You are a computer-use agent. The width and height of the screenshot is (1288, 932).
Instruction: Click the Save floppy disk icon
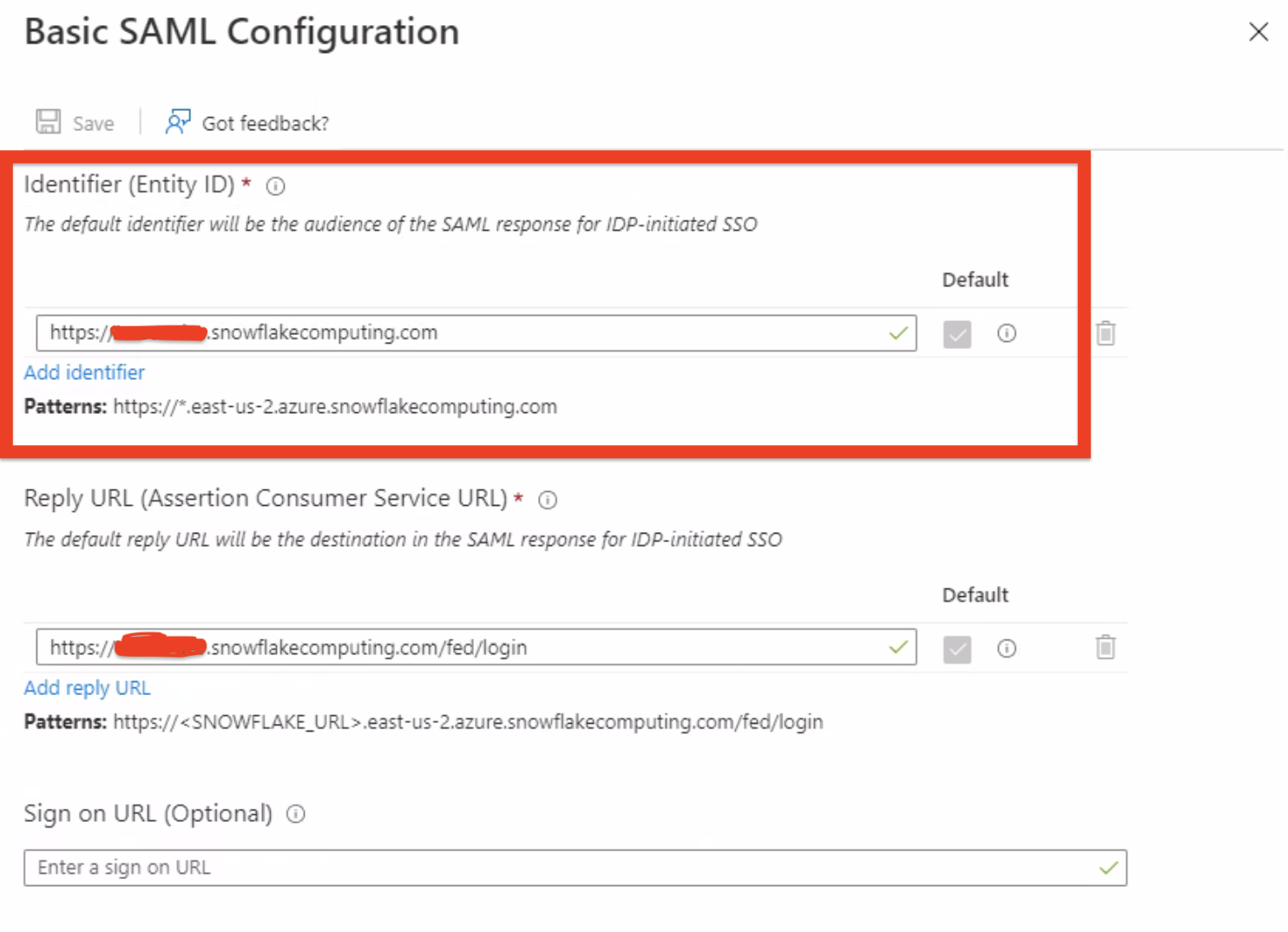click(49, 121)
